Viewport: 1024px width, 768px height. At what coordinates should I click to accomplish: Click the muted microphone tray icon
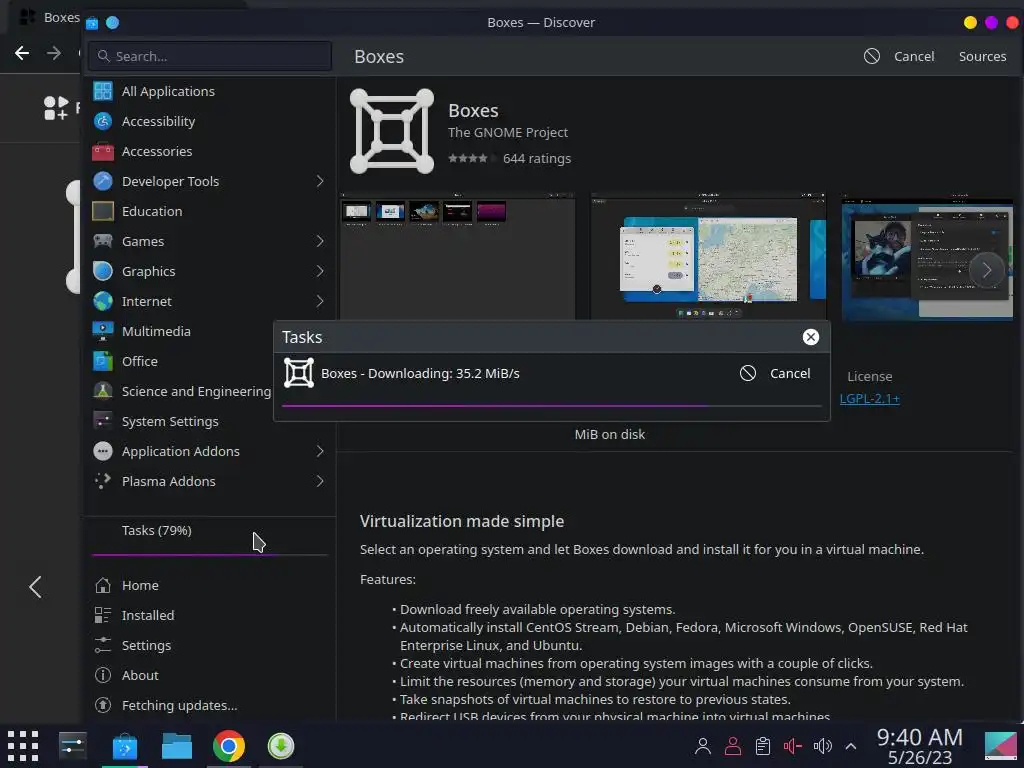(x=792, y=746)
